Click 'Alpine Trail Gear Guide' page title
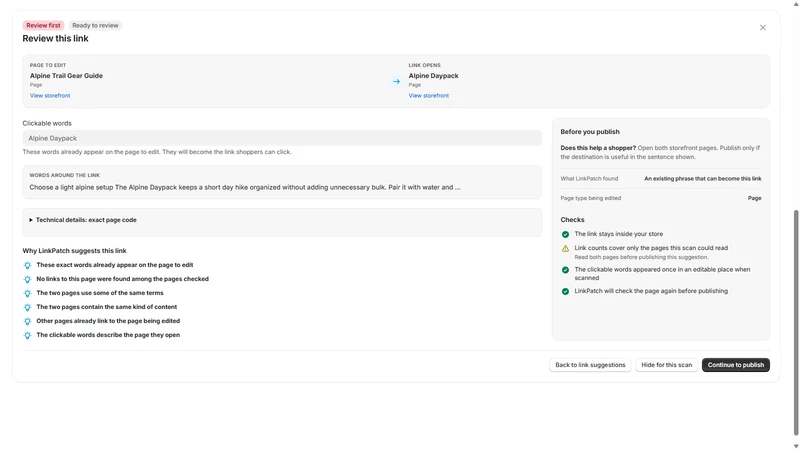800x450 pixels. point(66,76)
